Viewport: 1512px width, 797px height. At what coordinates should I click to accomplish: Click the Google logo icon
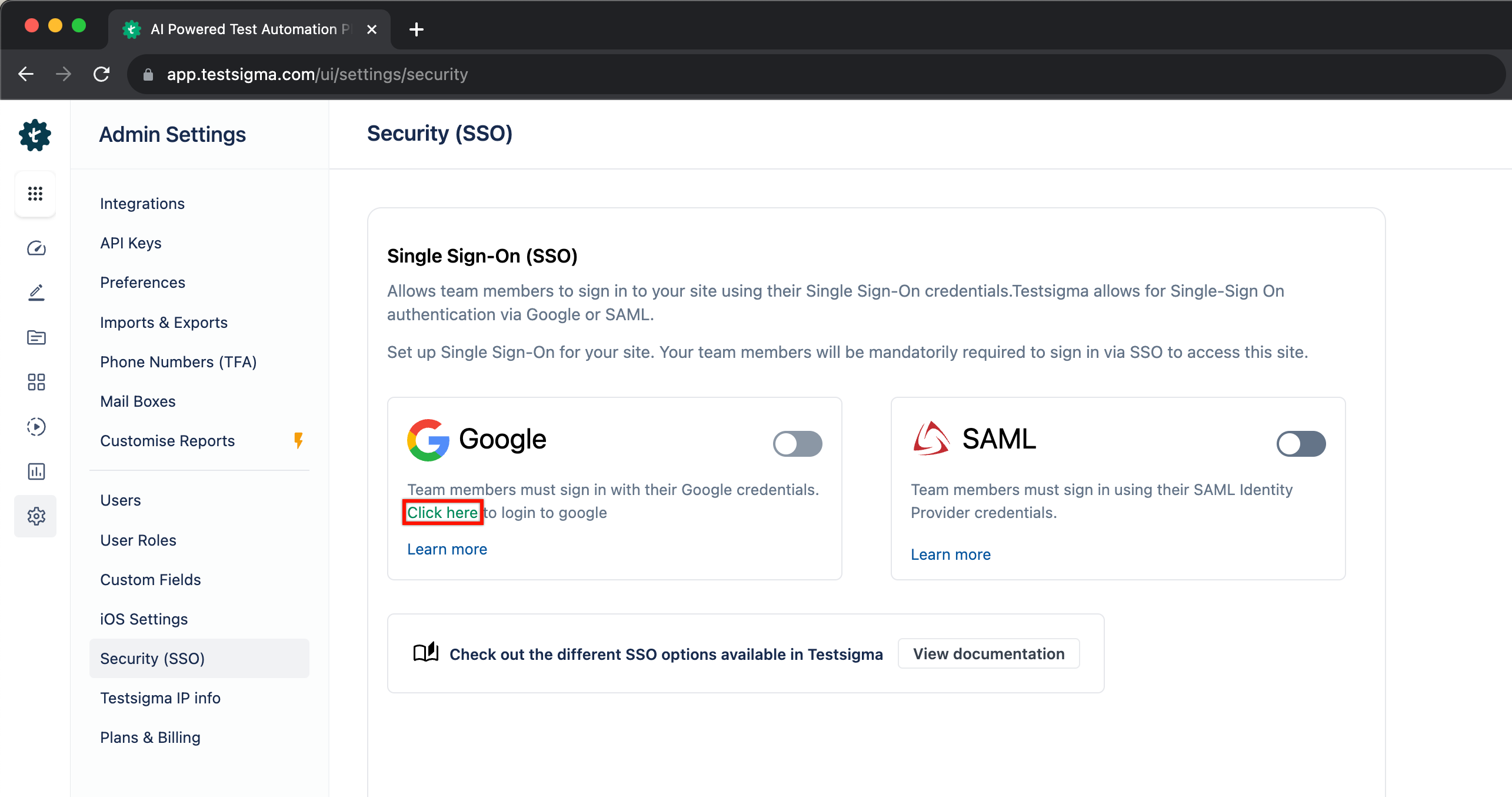[x=428, y=440]
